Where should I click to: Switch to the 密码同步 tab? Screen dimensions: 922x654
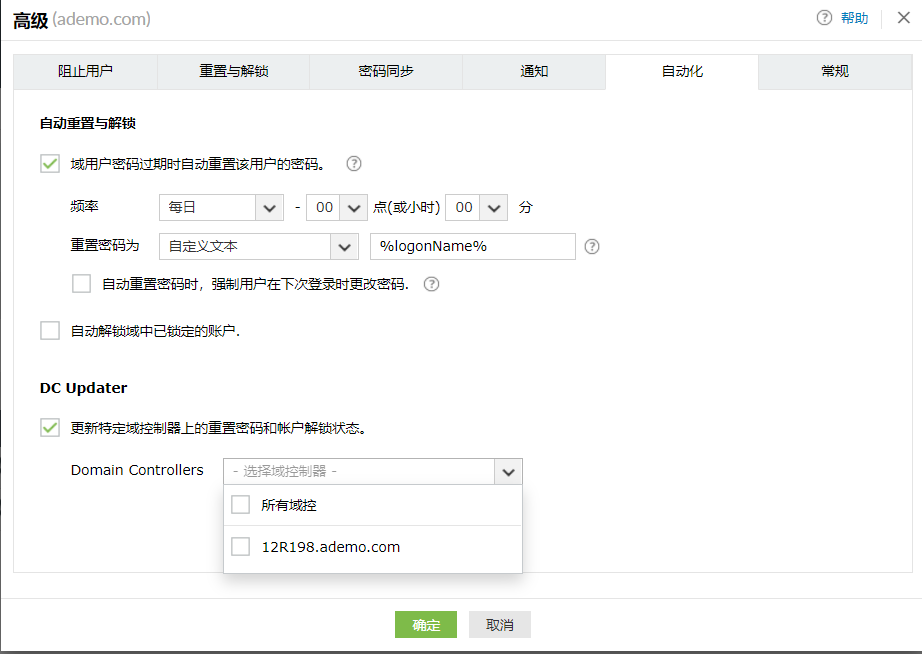[386, 71]
